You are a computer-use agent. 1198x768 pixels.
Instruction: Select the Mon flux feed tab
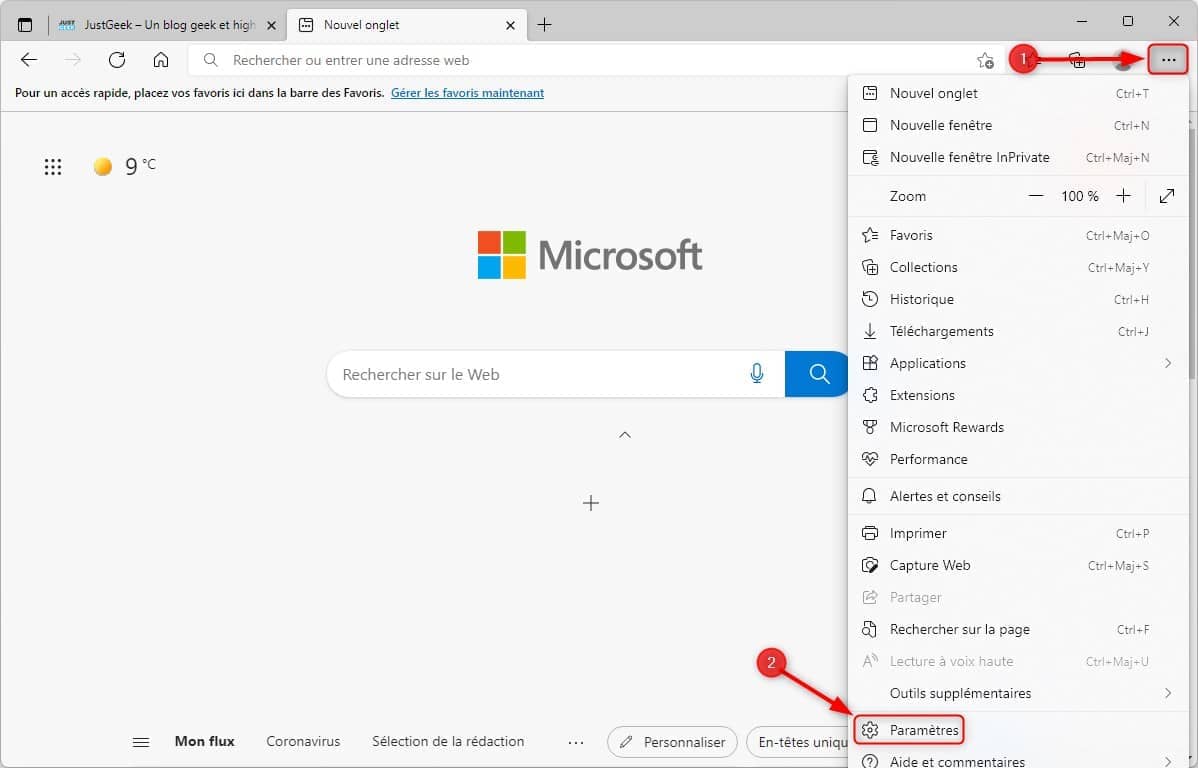[205, 741]
